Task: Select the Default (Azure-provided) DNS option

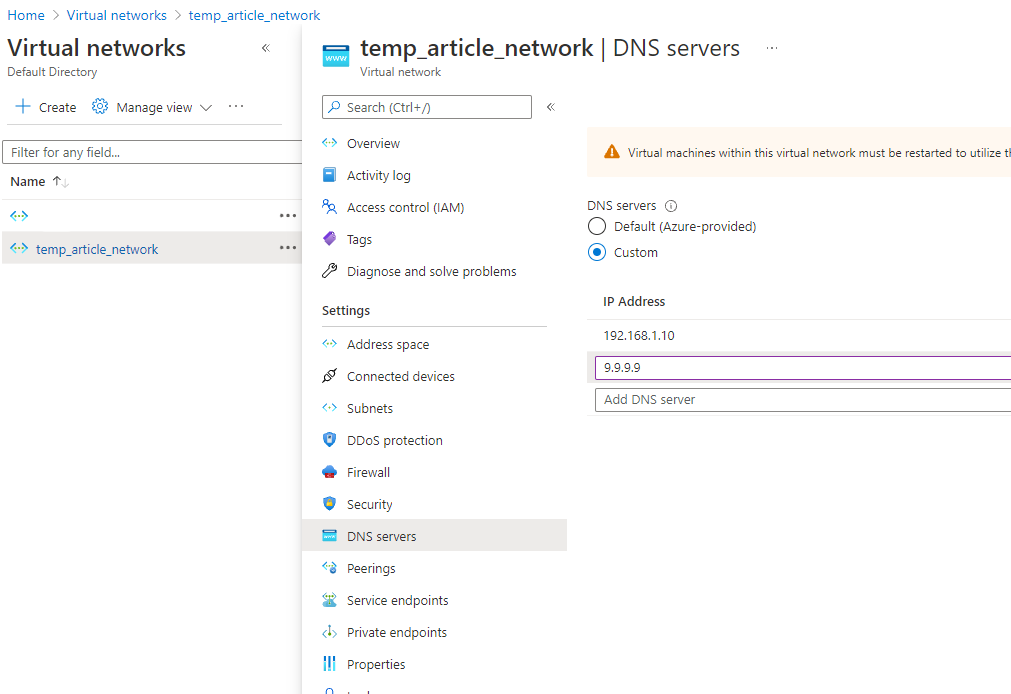Action: 597,226
